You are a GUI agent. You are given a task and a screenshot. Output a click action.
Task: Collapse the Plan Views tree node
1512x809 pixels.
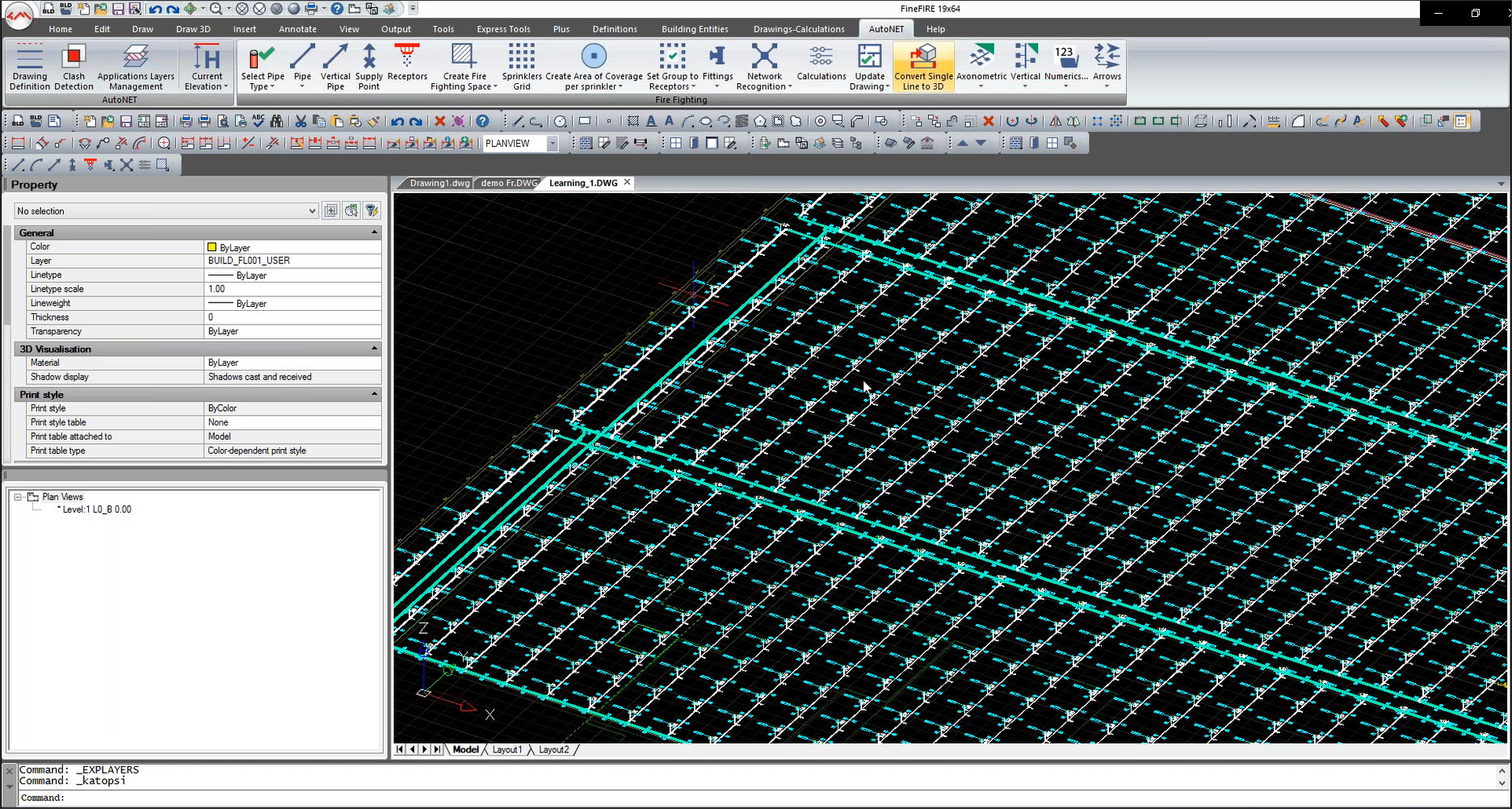18,497
